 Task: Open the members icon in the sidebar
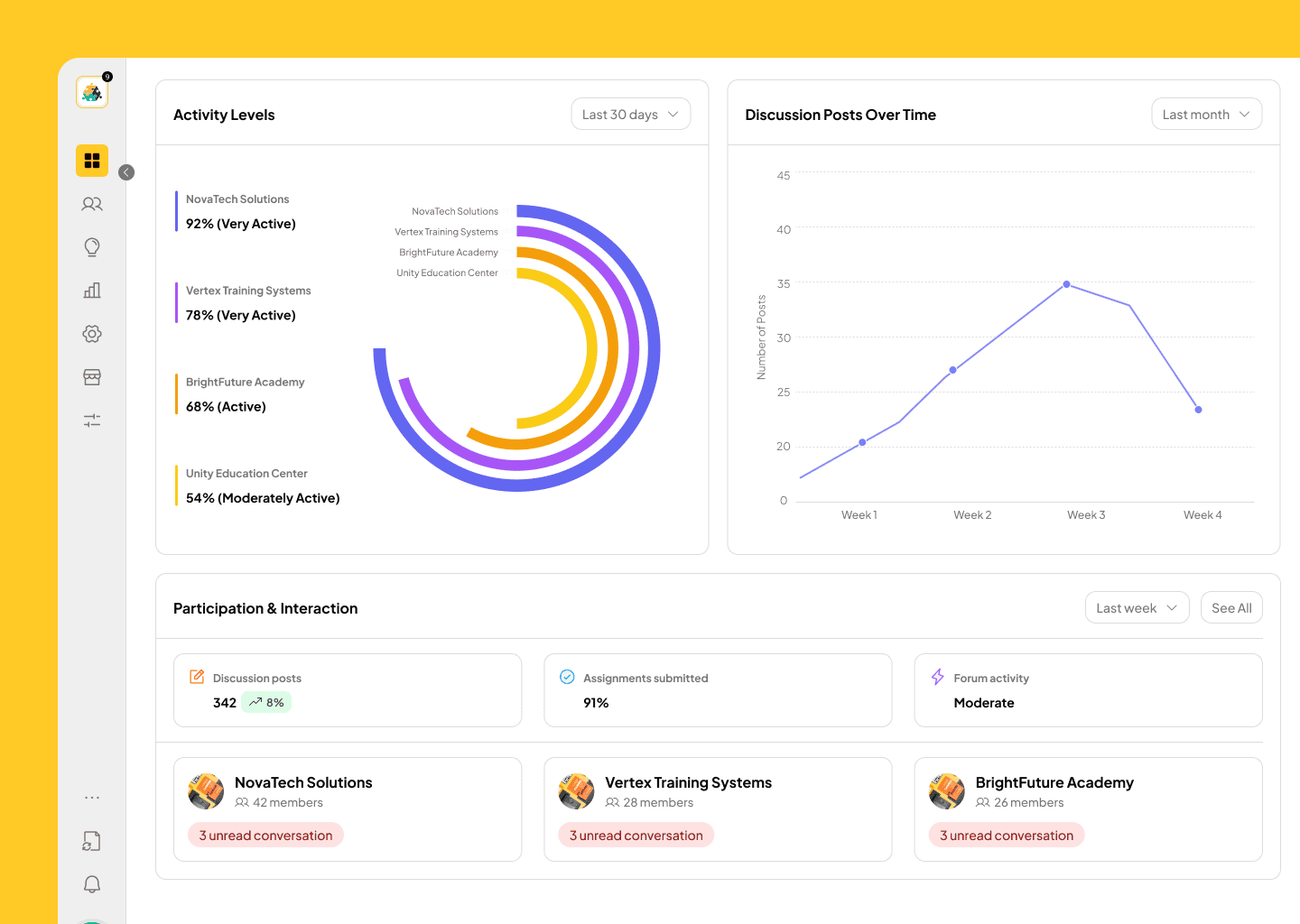(x=92, y=204)
